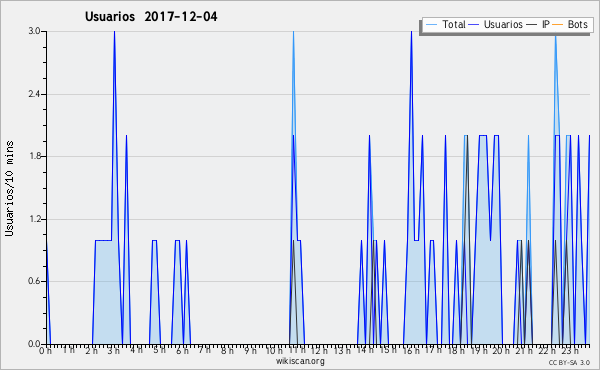This screenshot has width=600, height=370.
Task: Click the 3.0 y-axis value
Action: coord(34,31)
